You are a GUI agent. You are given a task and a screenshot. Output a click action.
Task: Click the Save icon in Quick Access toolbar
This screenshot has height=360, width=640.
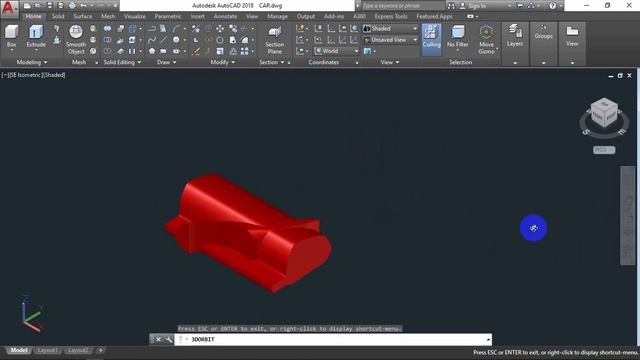pyautogui.click(x=49, y=6)
